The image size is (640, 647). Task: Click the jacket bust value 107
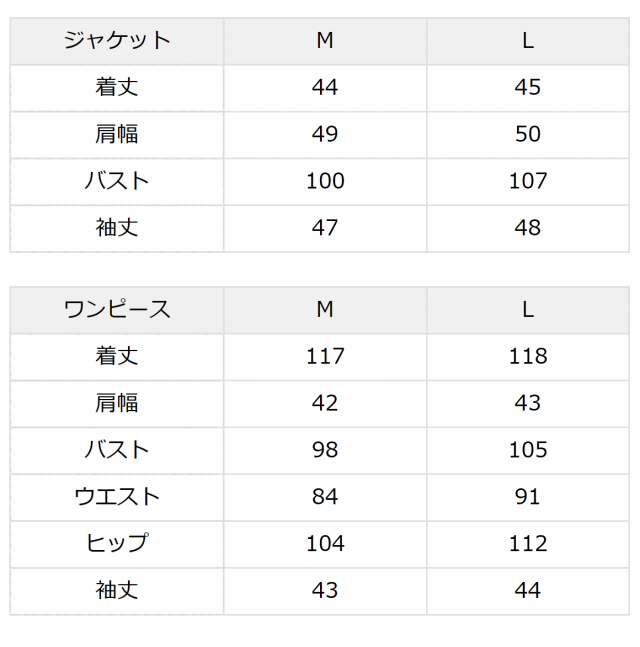(x=528, y=181)
